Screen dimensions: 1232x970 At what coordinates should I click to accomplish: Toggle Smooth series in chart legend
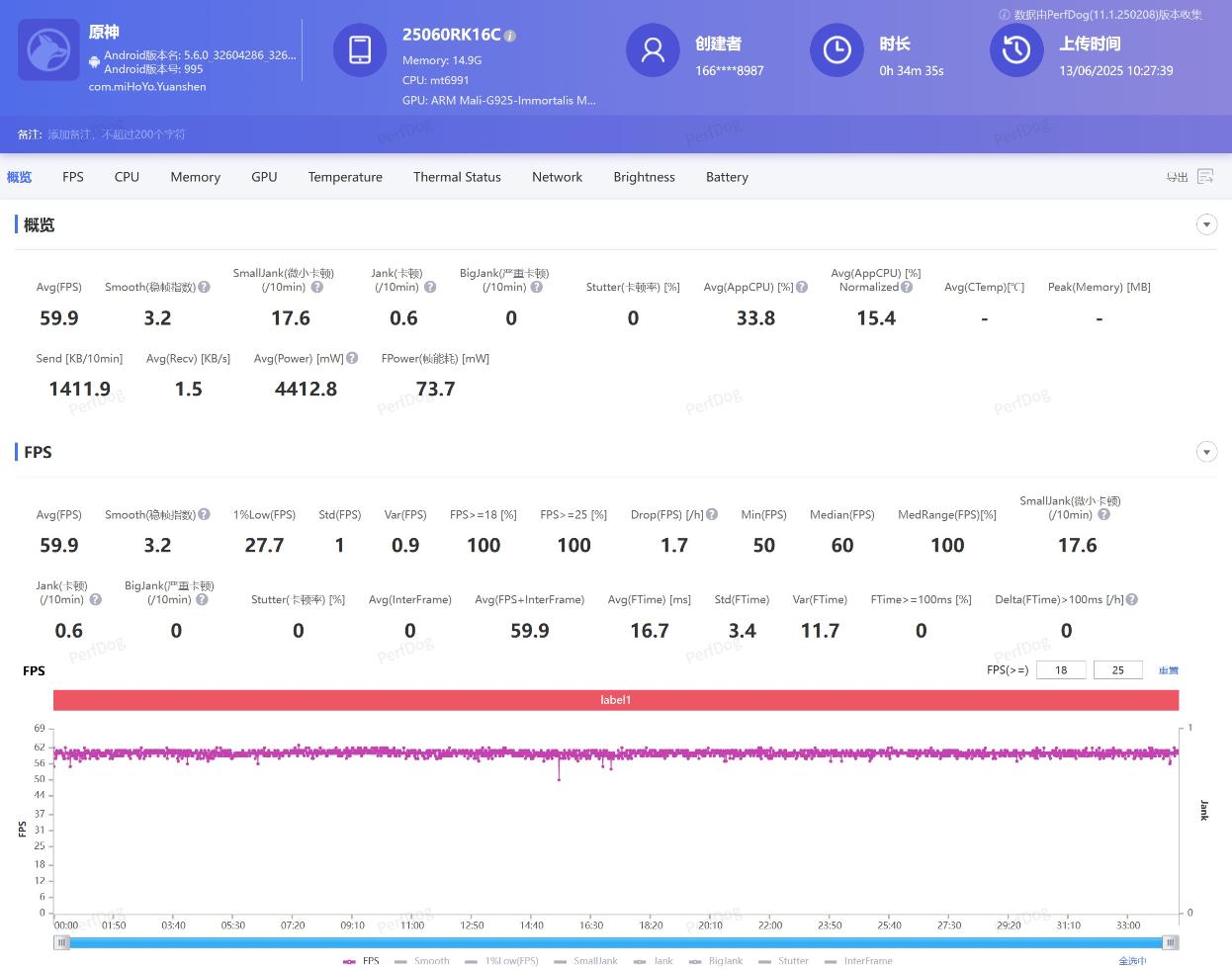(x=421, y=960)
